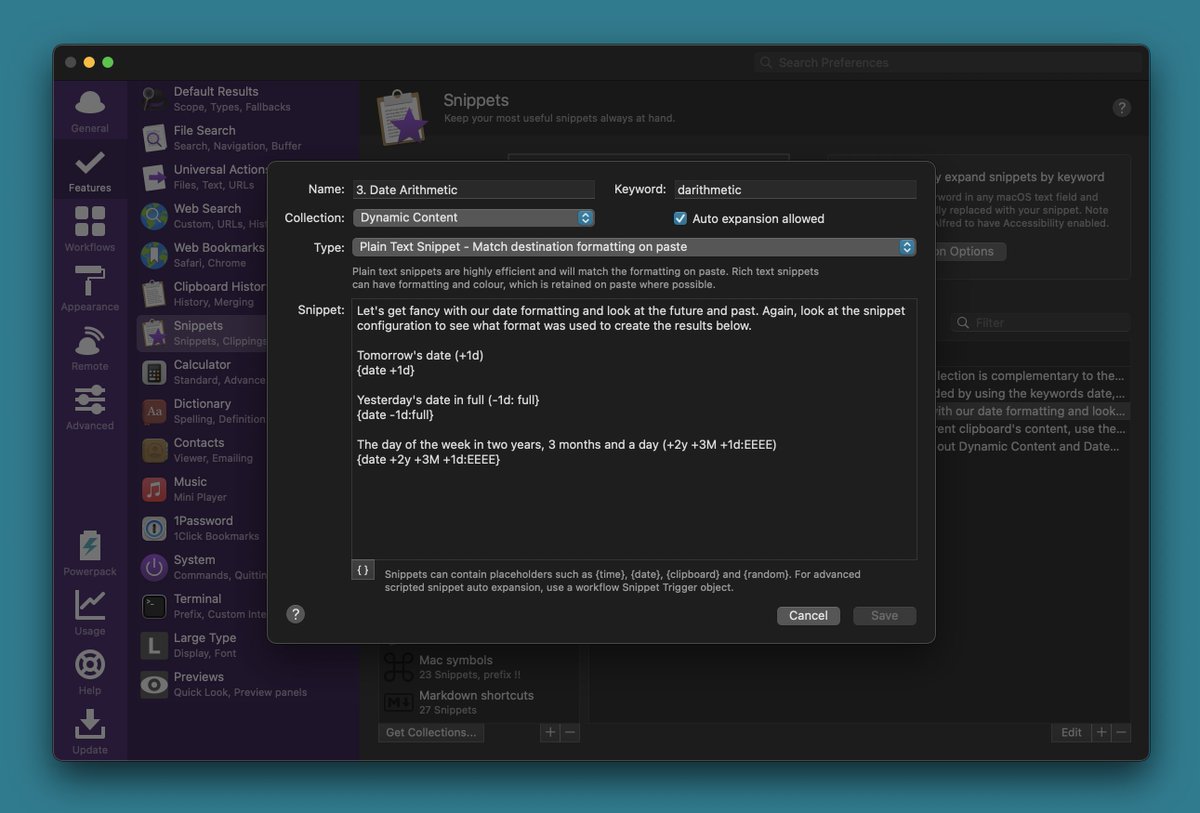
Task: Click the Edit snippet button
Action: point(1071,732)
